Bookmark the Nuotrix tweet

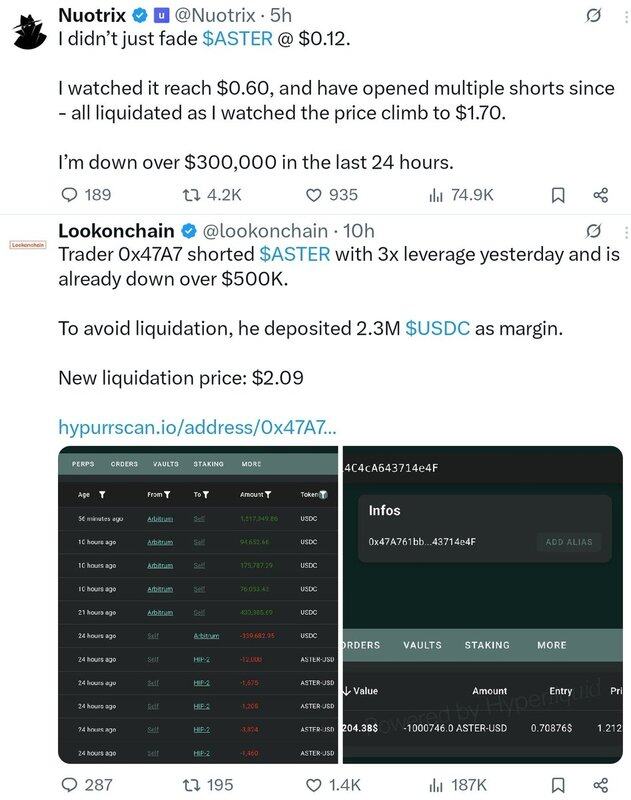558,195
